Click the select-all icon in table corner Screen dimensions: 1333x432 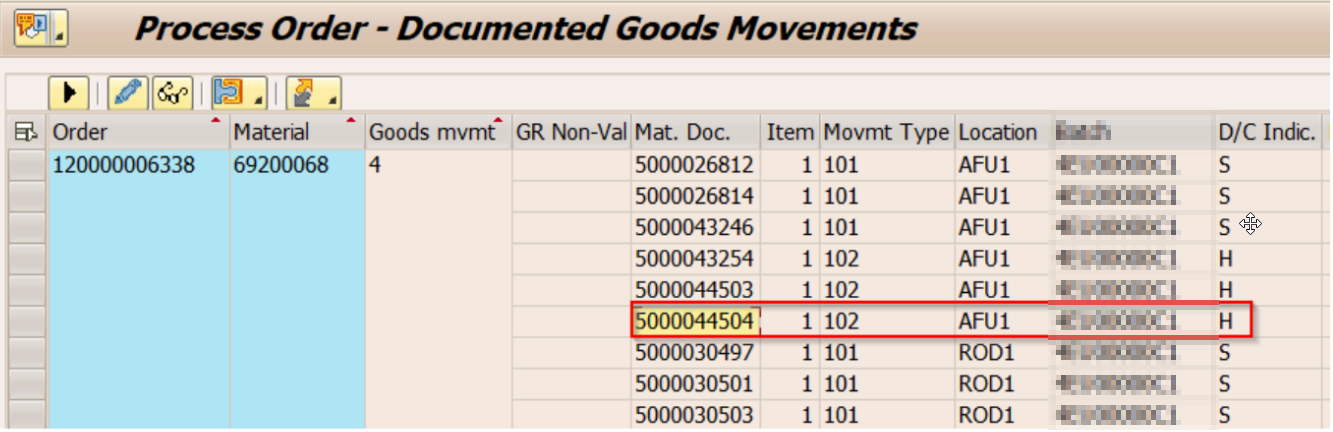click(28, 132)
